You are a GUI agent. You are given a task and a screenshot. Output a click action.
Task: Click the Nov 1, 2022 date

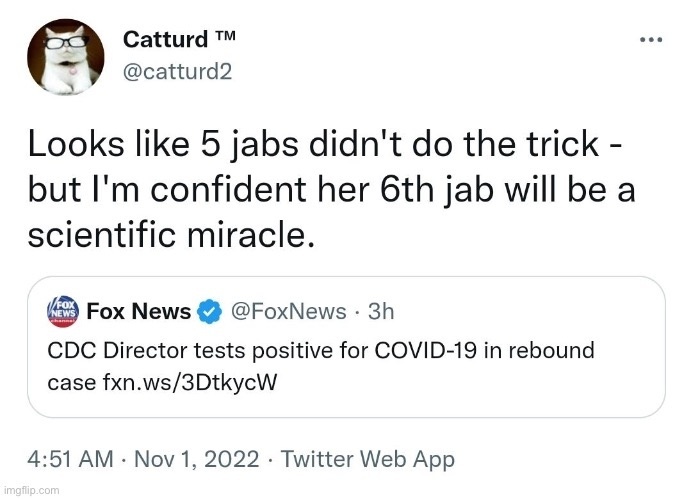point(197,459)
